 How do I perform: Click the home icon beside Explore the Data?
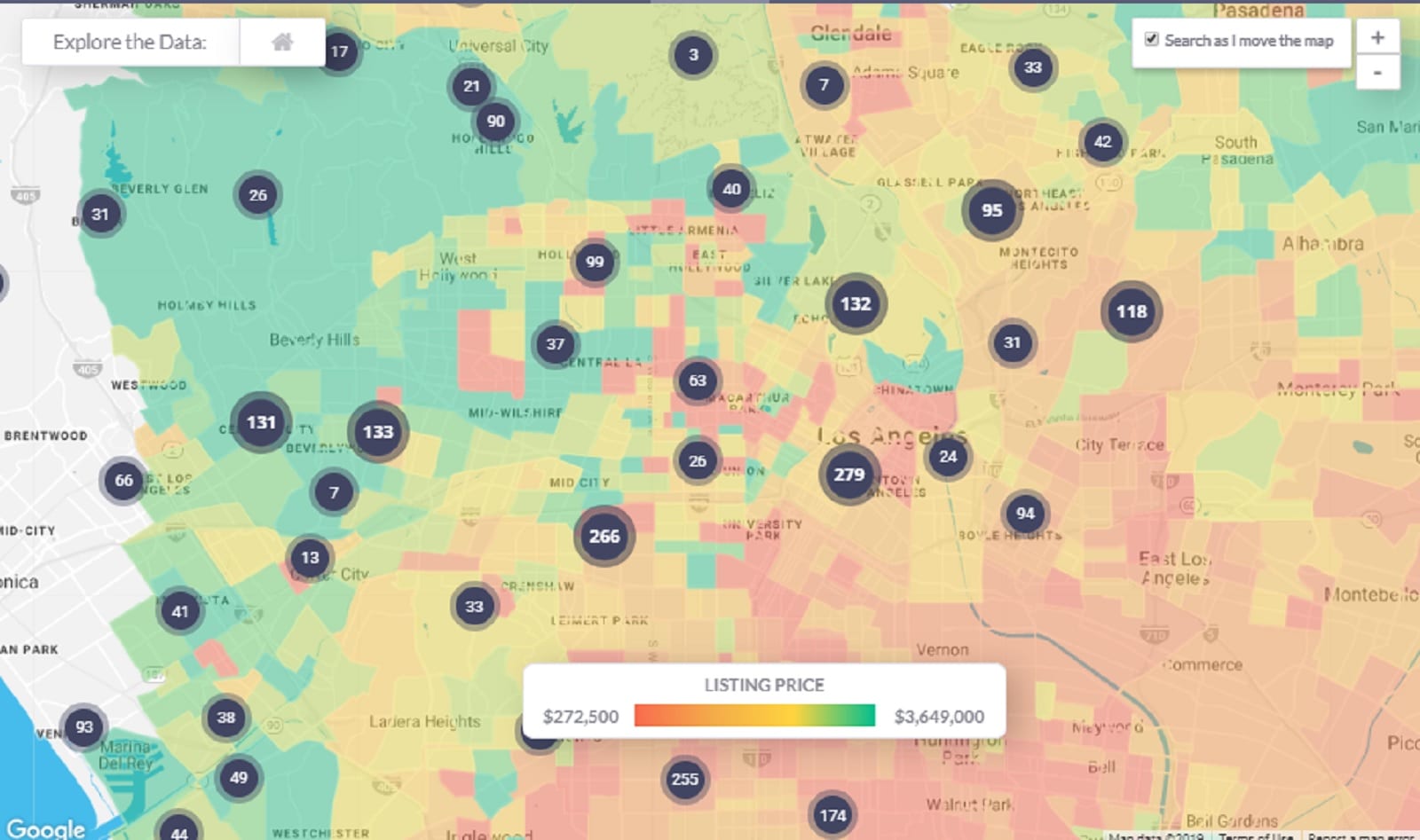[x=281, y=42]
